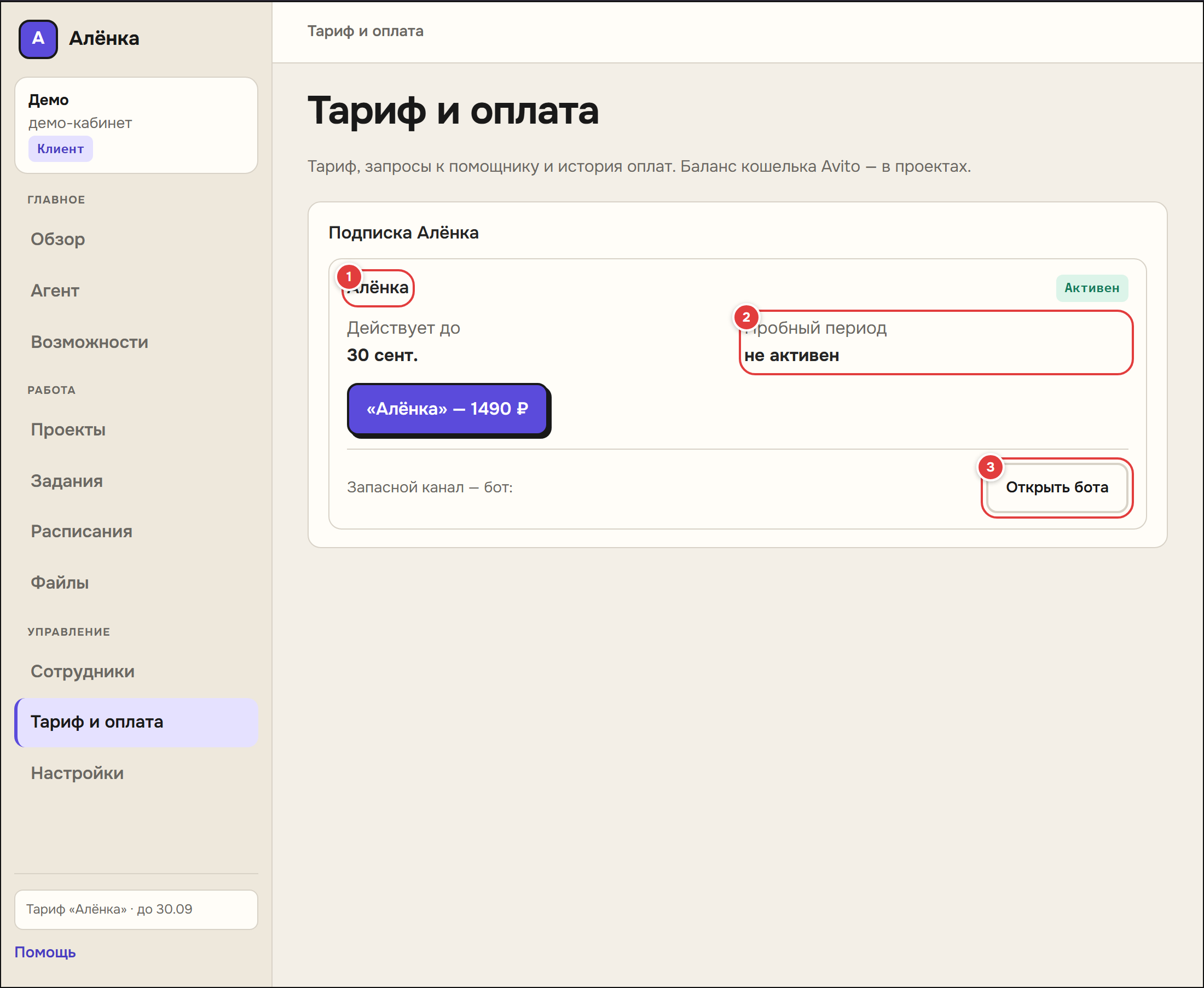This screenshot has height=988, width=1204.
Task: Click the не активен trial status
Action: 791,356
